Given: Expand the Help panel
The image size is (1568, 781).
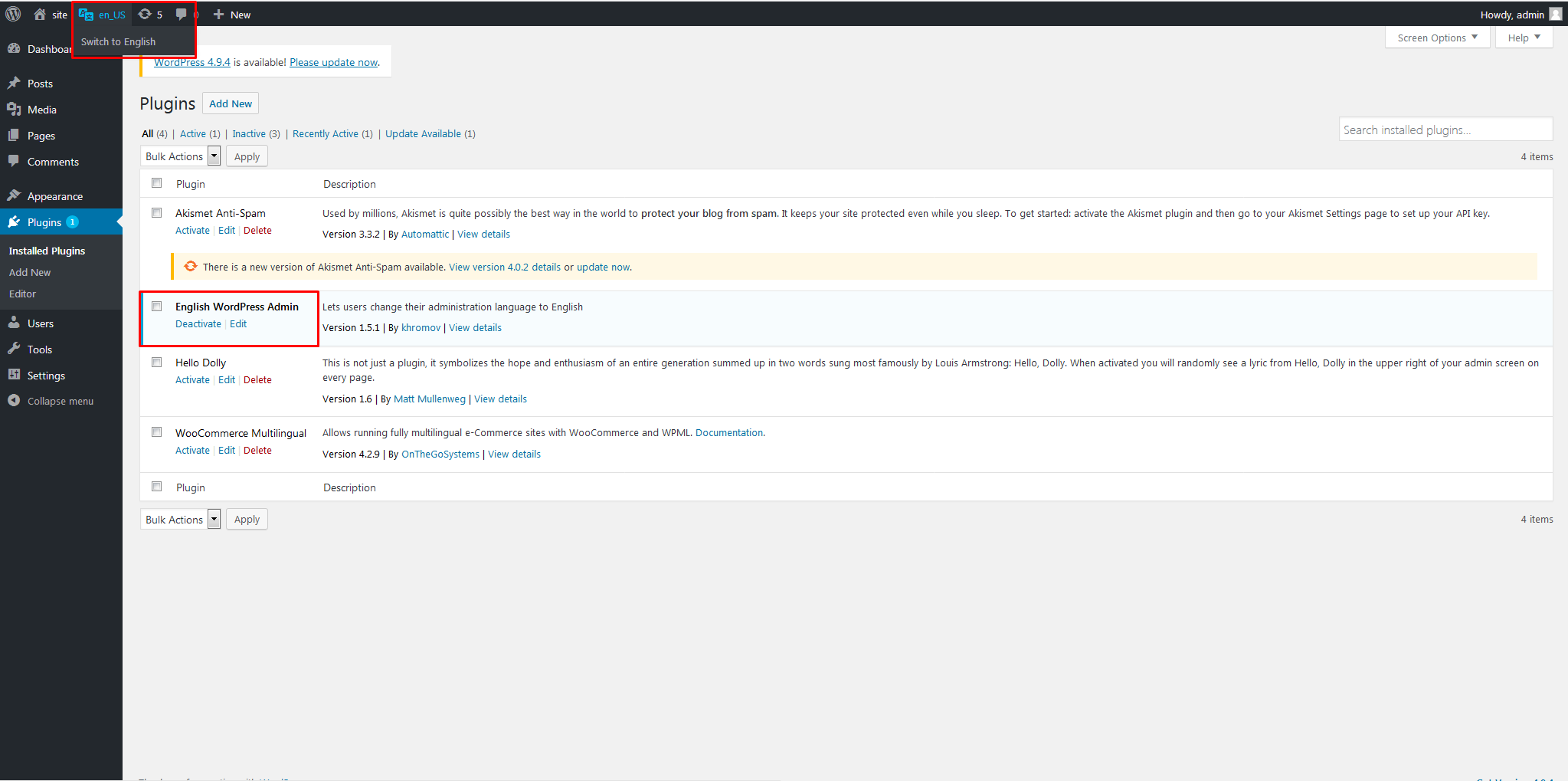Looking at the screenshot, I should click(1524, 38).
